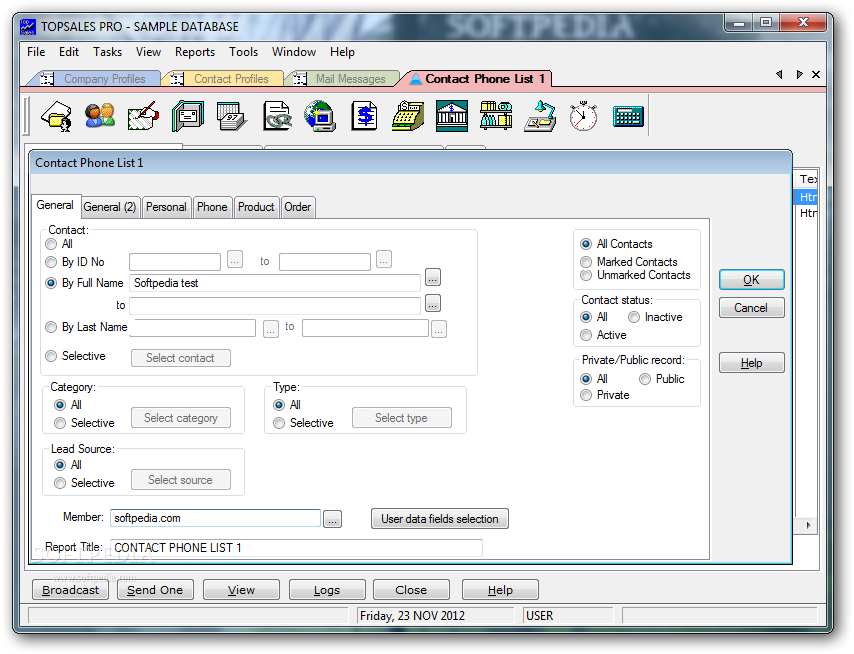This screenshot has width=854, height=654.
Task: Open the globe and computer icon
Action: click(320, 116)
